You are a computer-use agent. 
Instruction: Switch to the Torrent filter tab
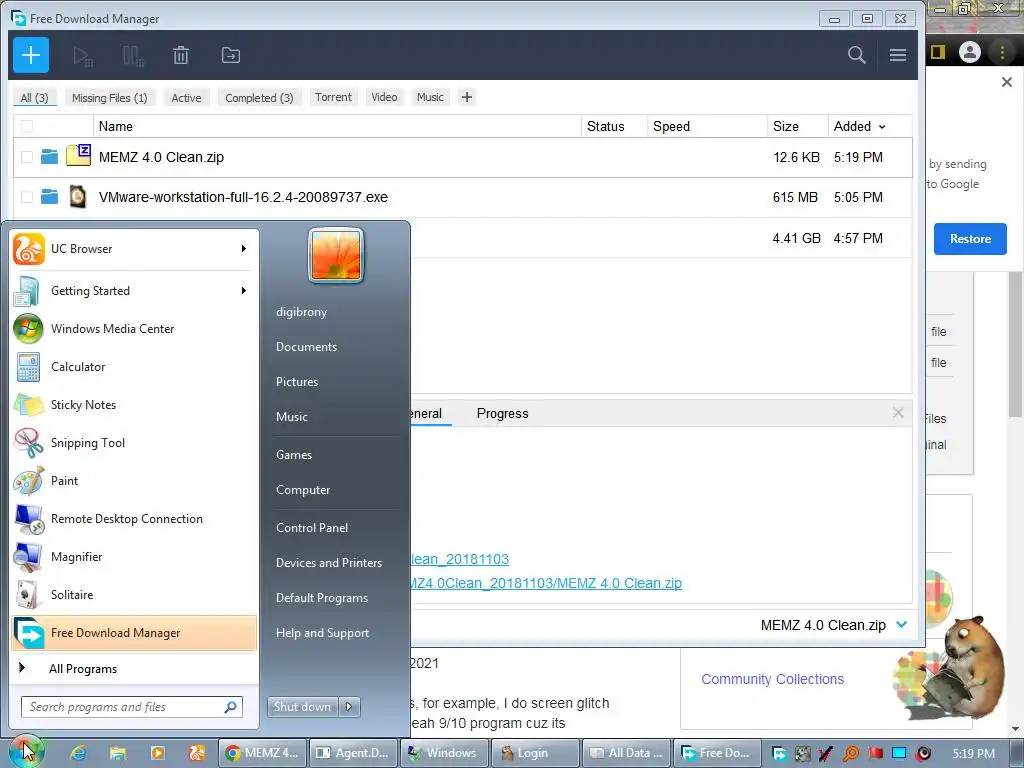(x=333, y=97)
